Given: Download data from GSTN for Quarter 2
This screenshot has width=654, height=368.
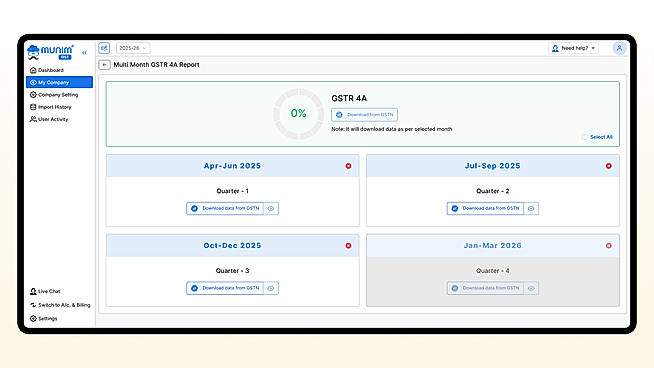Looking at the screenshot, I should click(x=485, y=208).
